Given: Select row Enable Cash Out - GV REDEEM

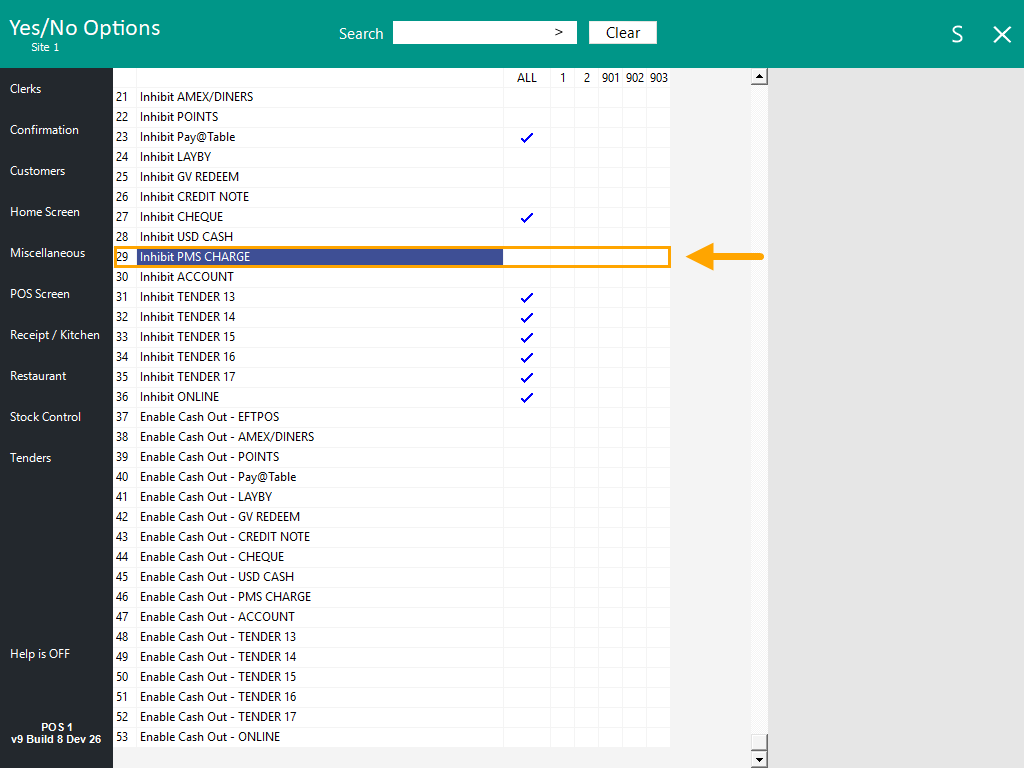Looking at the screenshot, I should [x=392, y=517].
